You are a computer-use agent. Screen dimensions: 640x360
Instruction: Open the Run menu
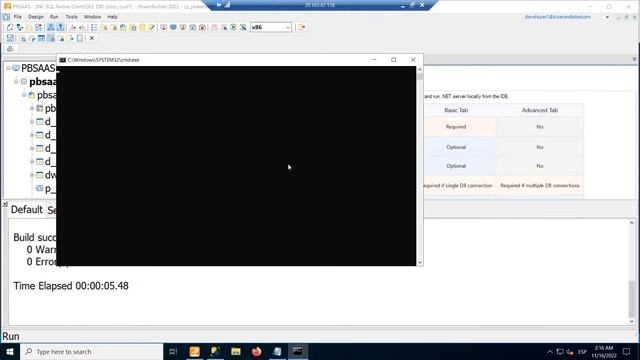coord(54,17)
